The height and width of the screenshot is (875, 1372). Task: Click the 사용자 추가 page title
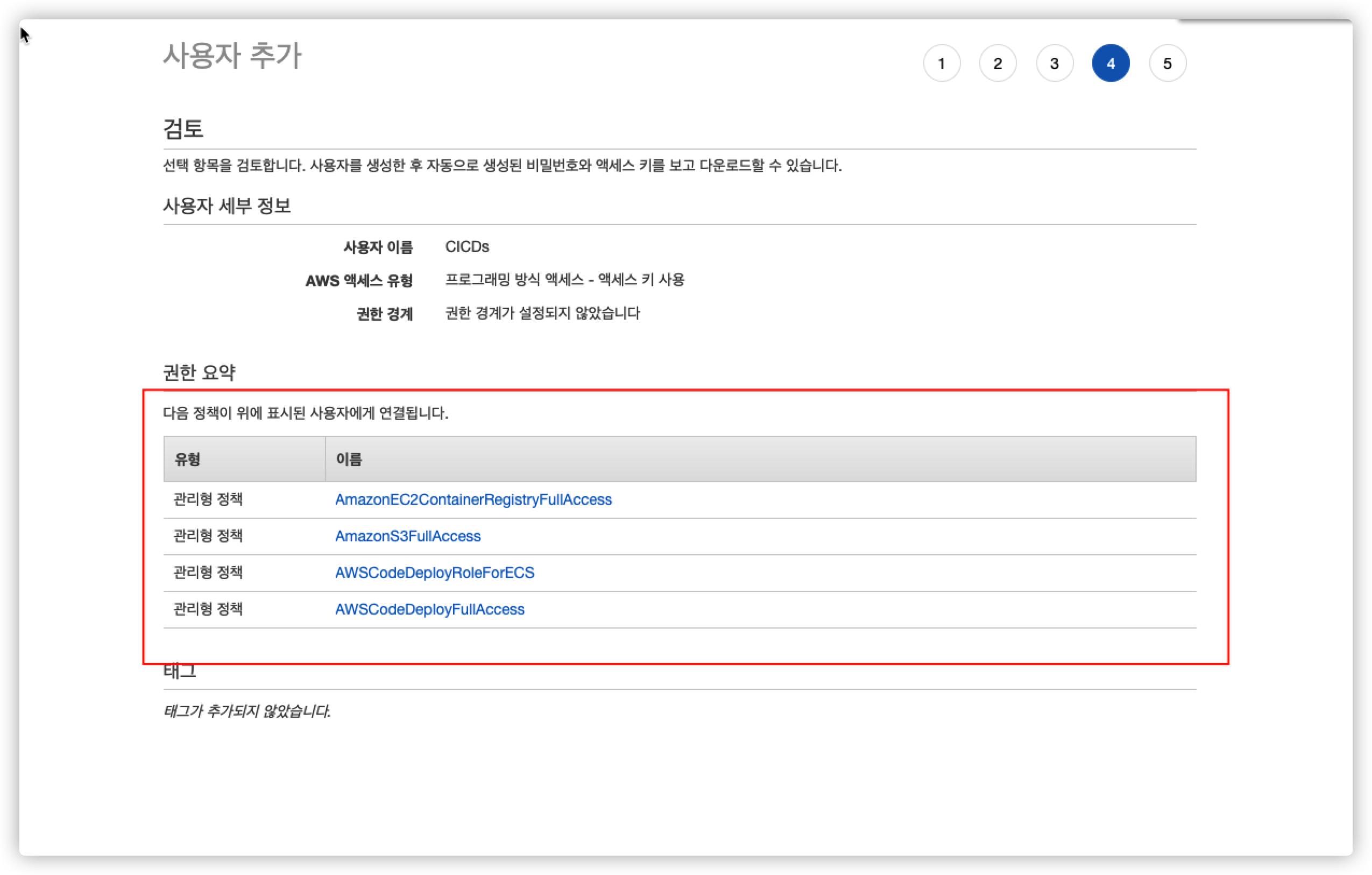click(232, 56)
